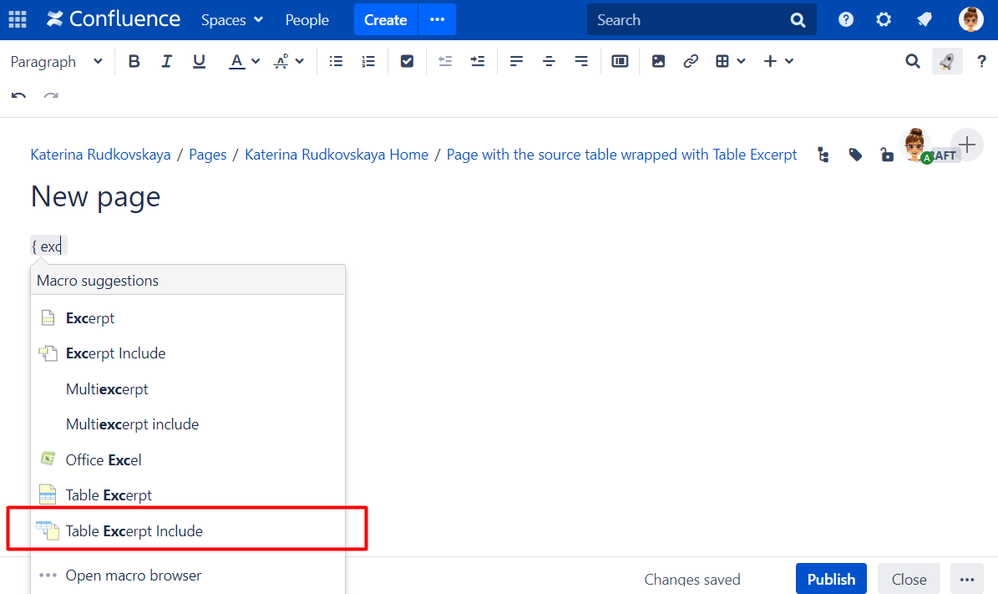Image resolution: width=998 pixels, height=594 pixels.
Task: Apply the text color A button
Action: [237, 61]
